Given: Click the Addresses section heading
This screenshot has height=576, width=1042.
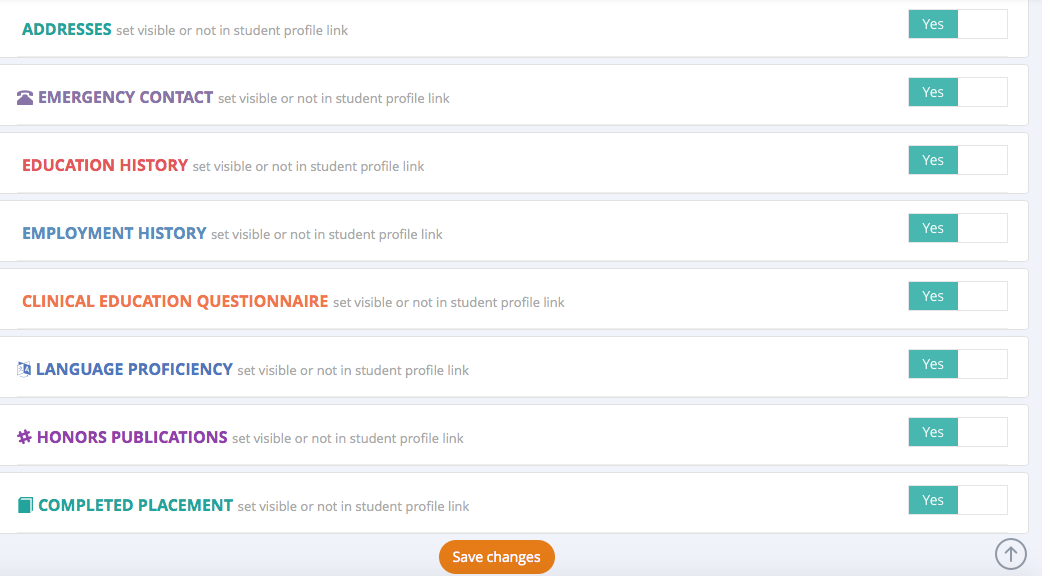Looking at the screenshot, I should (x=67, y=29).
